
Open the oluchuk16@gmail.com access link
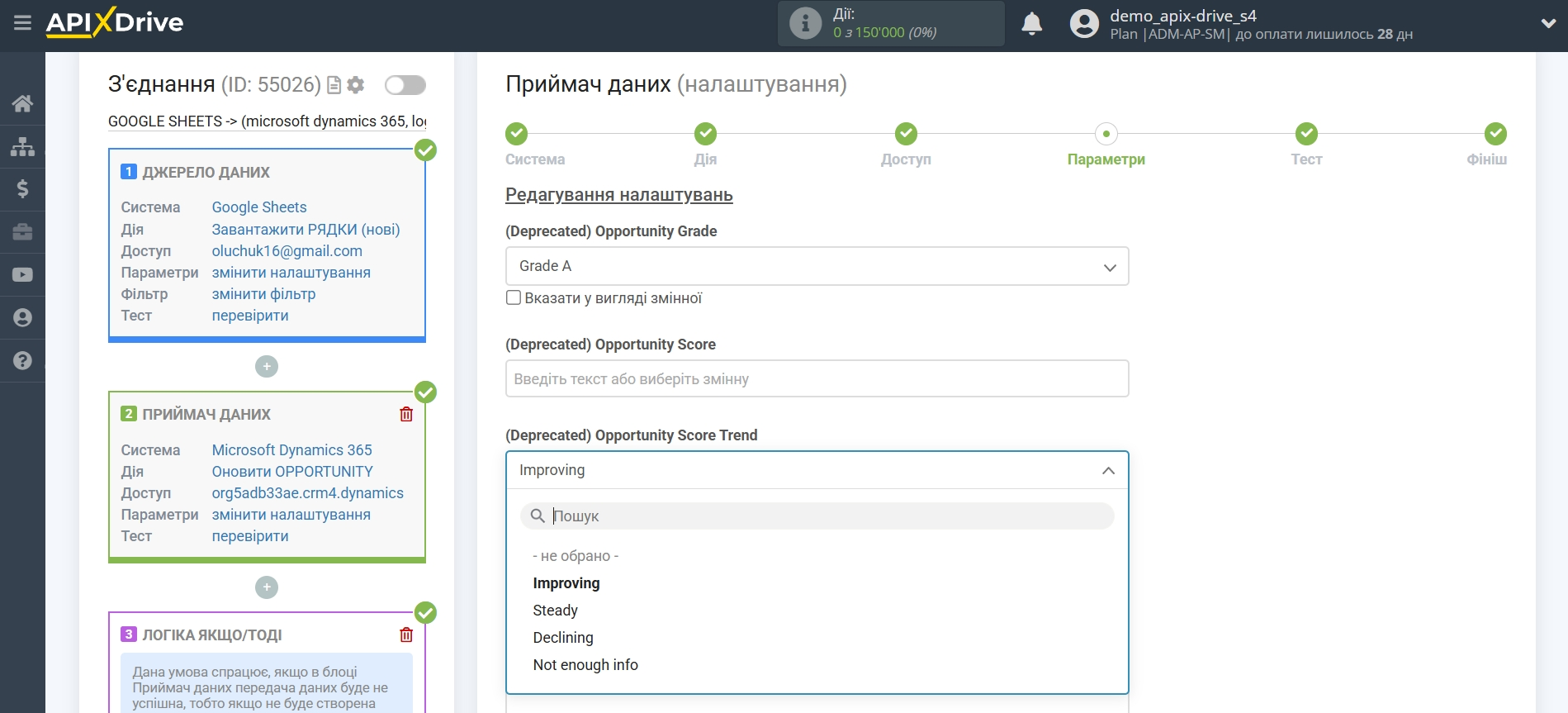[x=287, y=251]
